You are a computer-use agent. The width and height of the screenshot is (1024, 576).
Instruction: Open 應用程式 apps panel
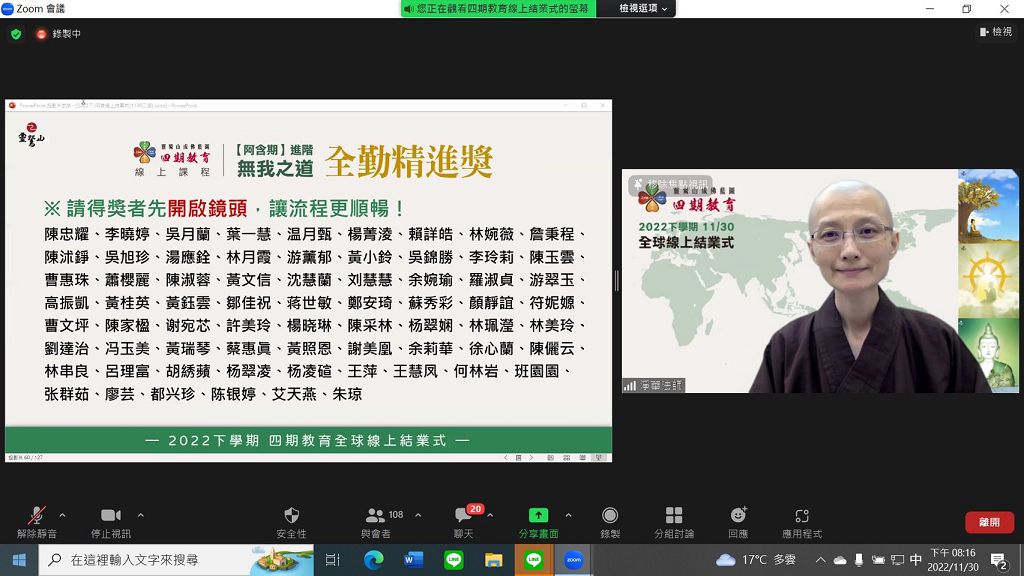click(802, 522)
